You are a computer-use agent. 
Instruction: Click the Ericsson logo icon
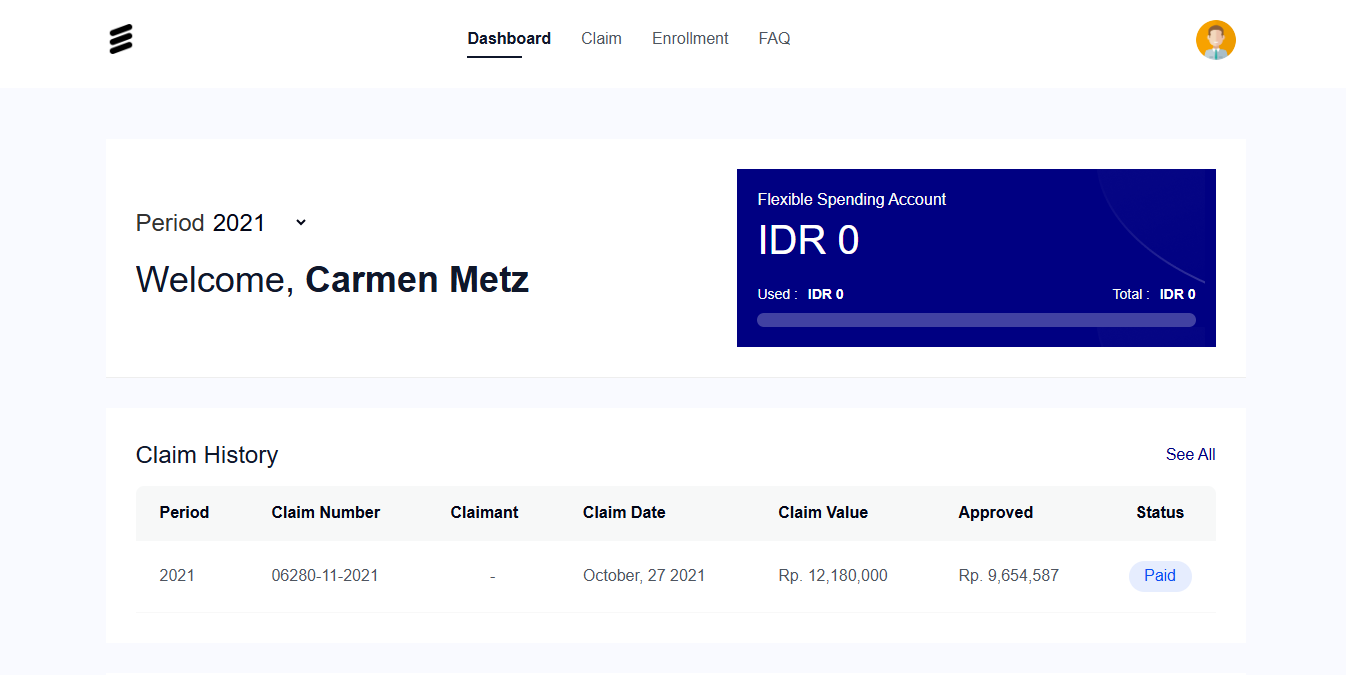(121, 39)
